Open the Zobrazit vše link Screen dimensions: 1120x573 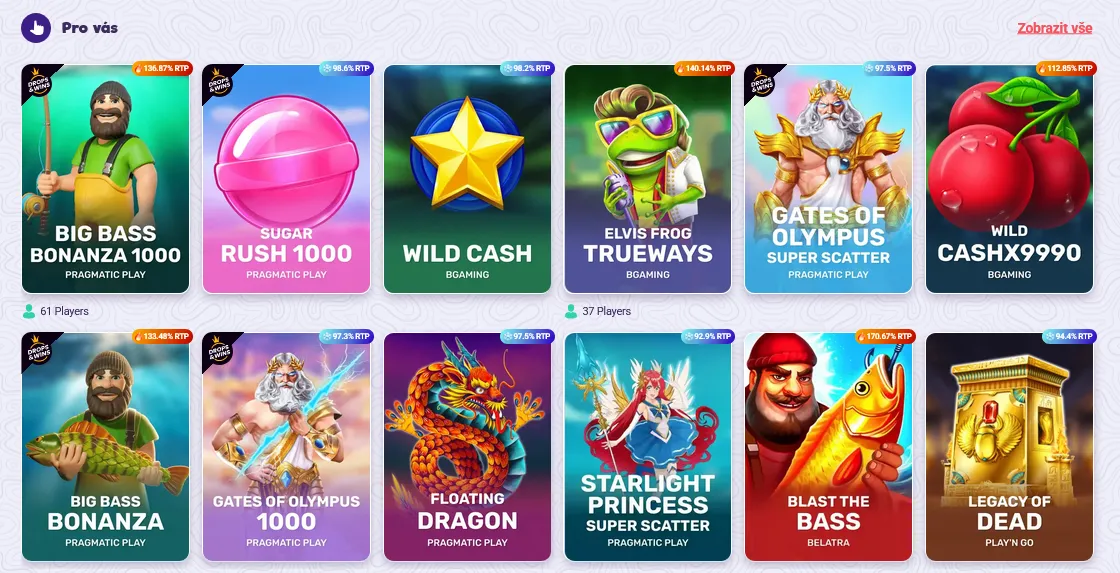click(x=1054, y=28)
